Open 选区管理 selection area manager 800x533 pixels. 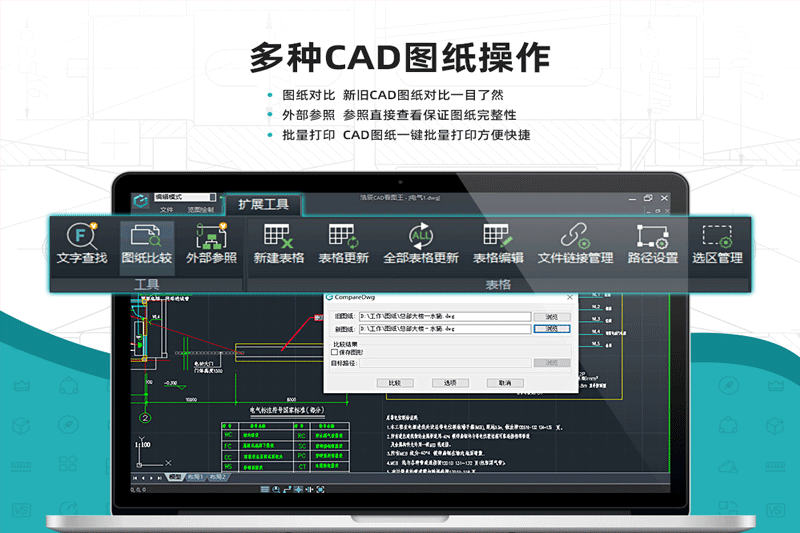click(x=717, y=245)
